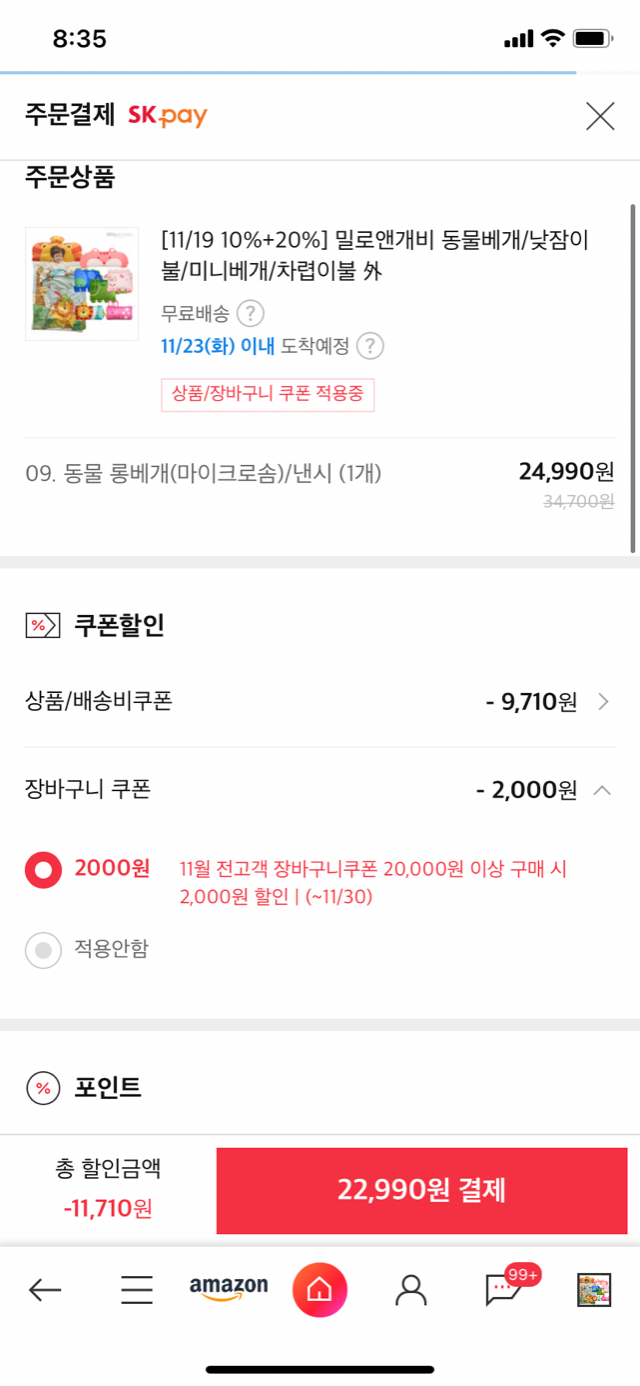The width and height of the screenshot is (640, 1386).
Task: Go to home via red home icon
Action: 319,1290
